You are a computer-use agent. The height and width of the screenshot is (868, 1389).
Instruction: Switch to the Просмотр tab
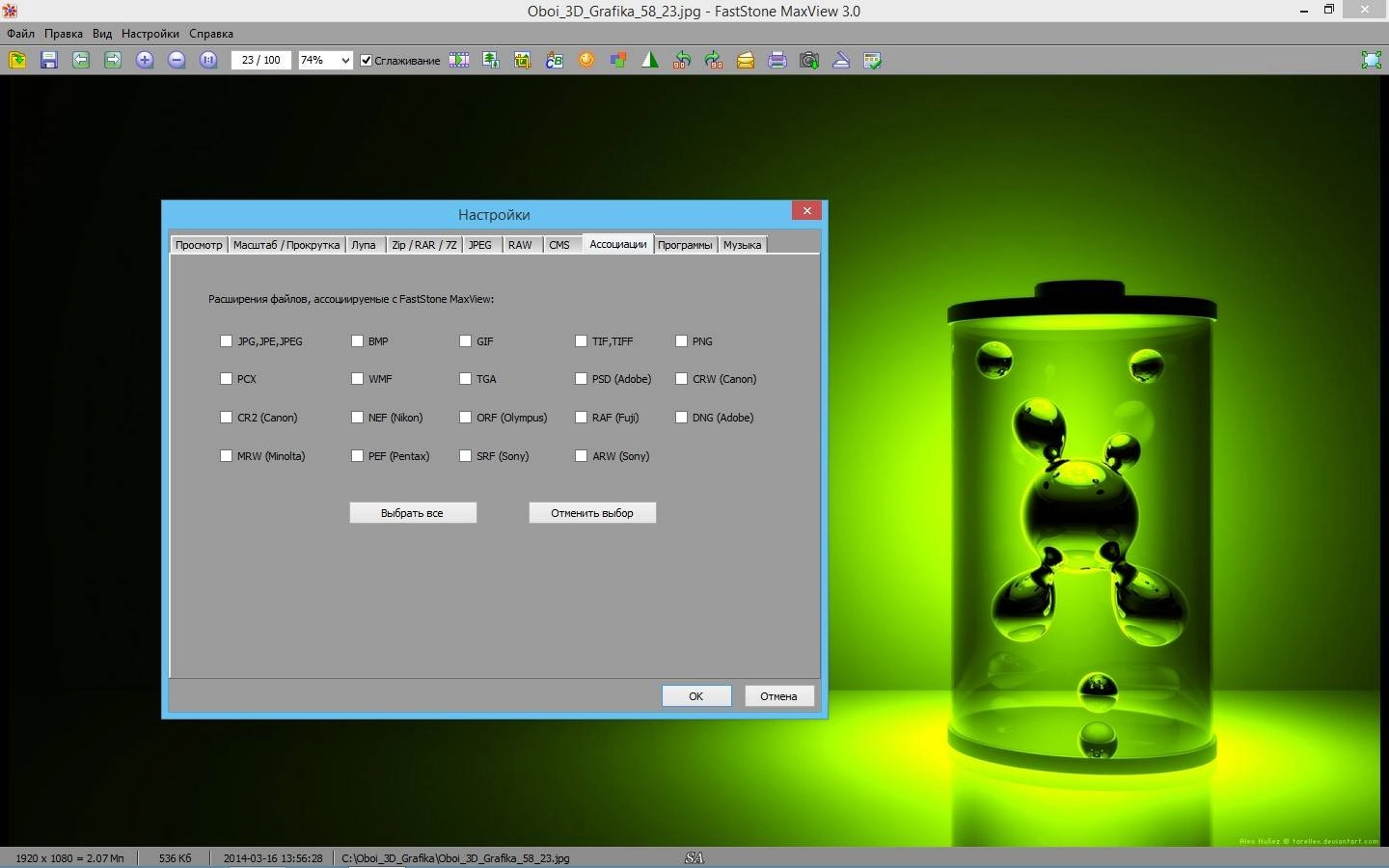point(199,245)
